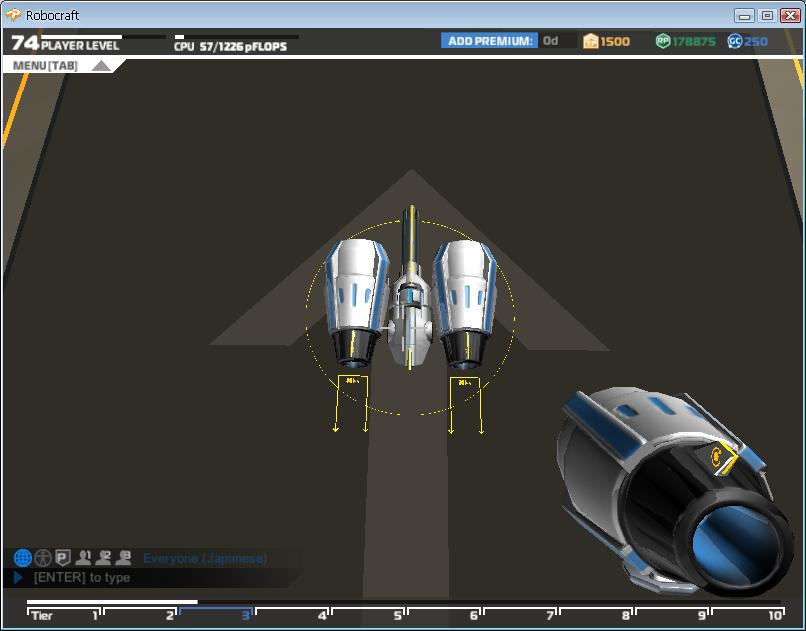Click the right thruster on the robot

[x=465, y=303]
